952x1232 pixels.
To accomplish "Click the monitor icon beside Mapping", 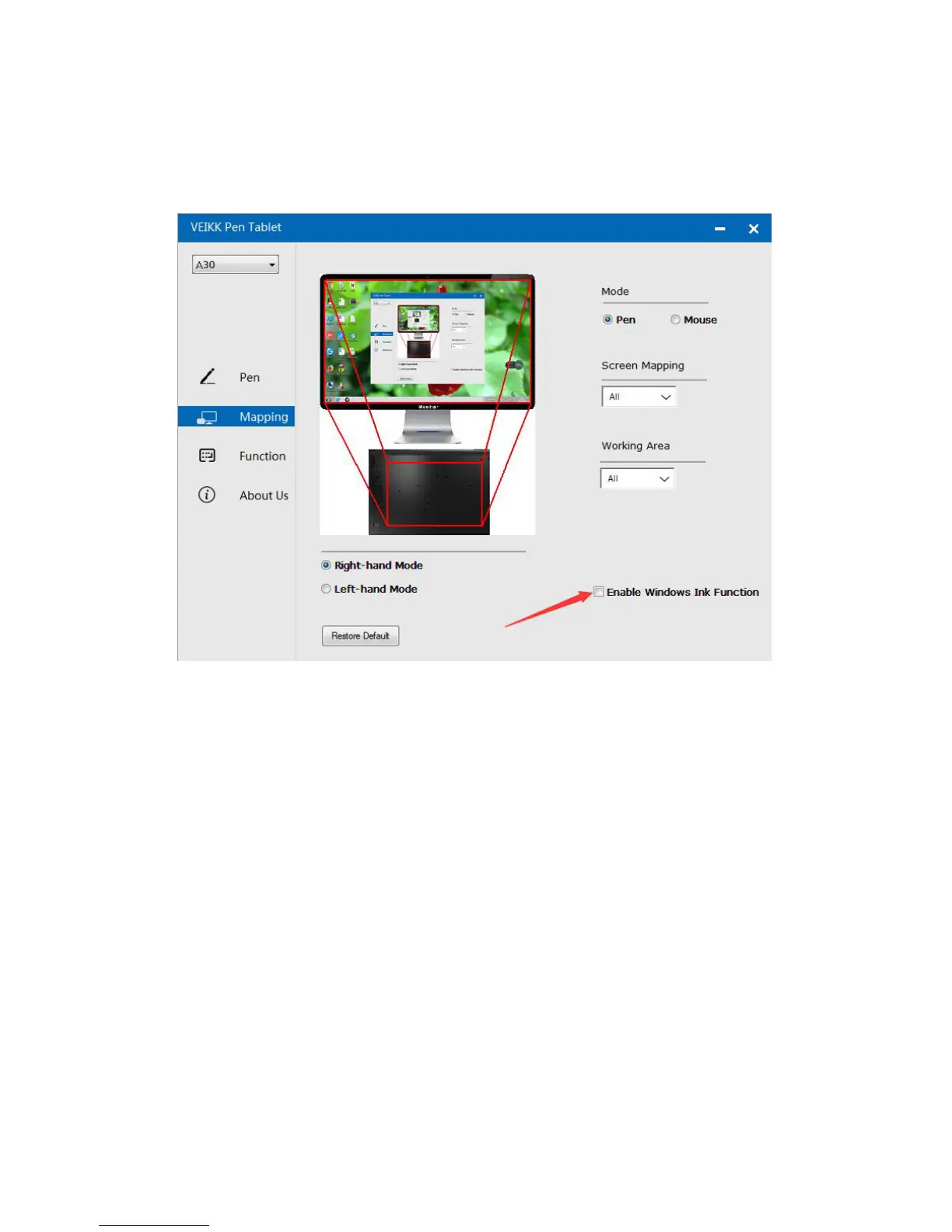I will [207, 418].
